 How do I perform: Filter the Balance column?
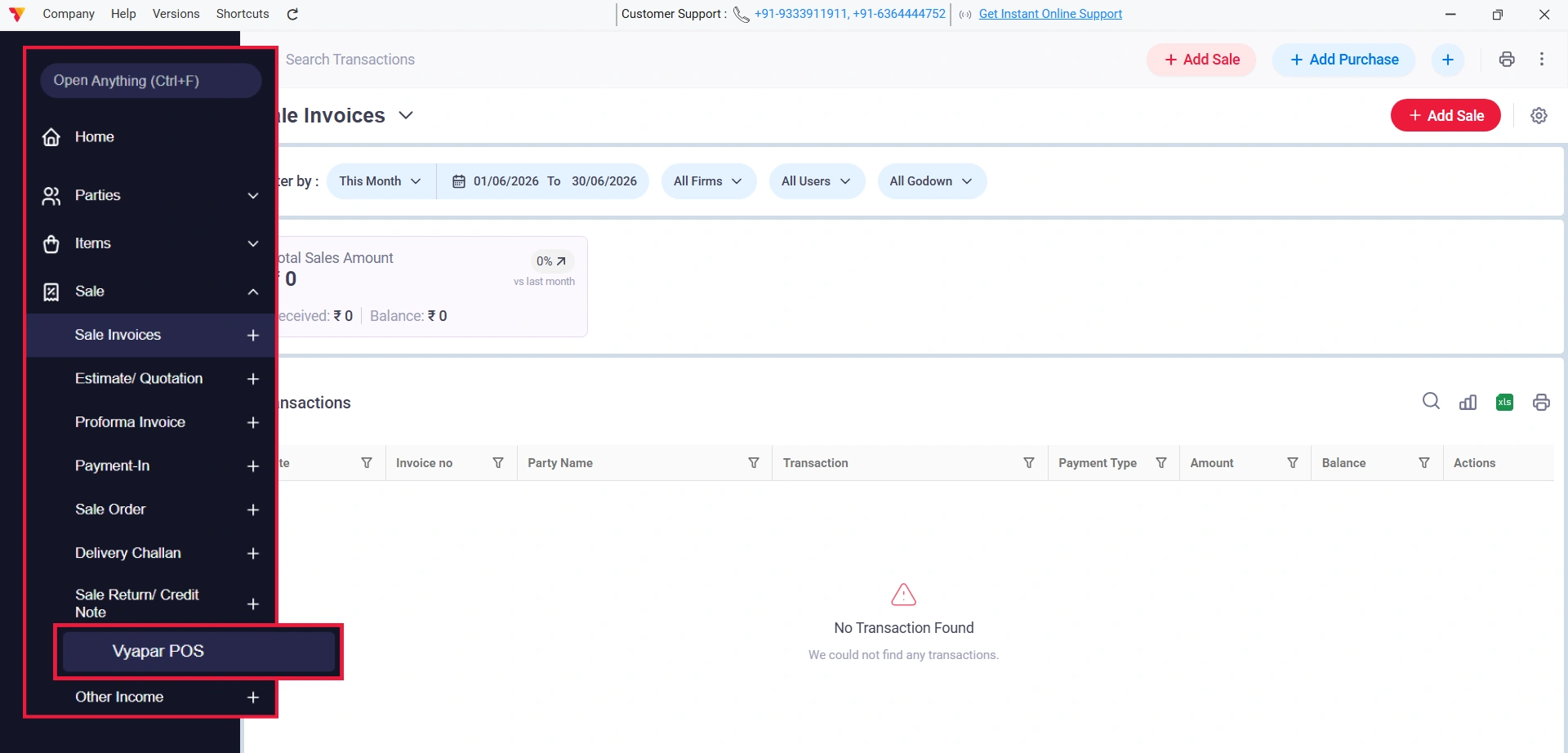tap(1424, 463)
